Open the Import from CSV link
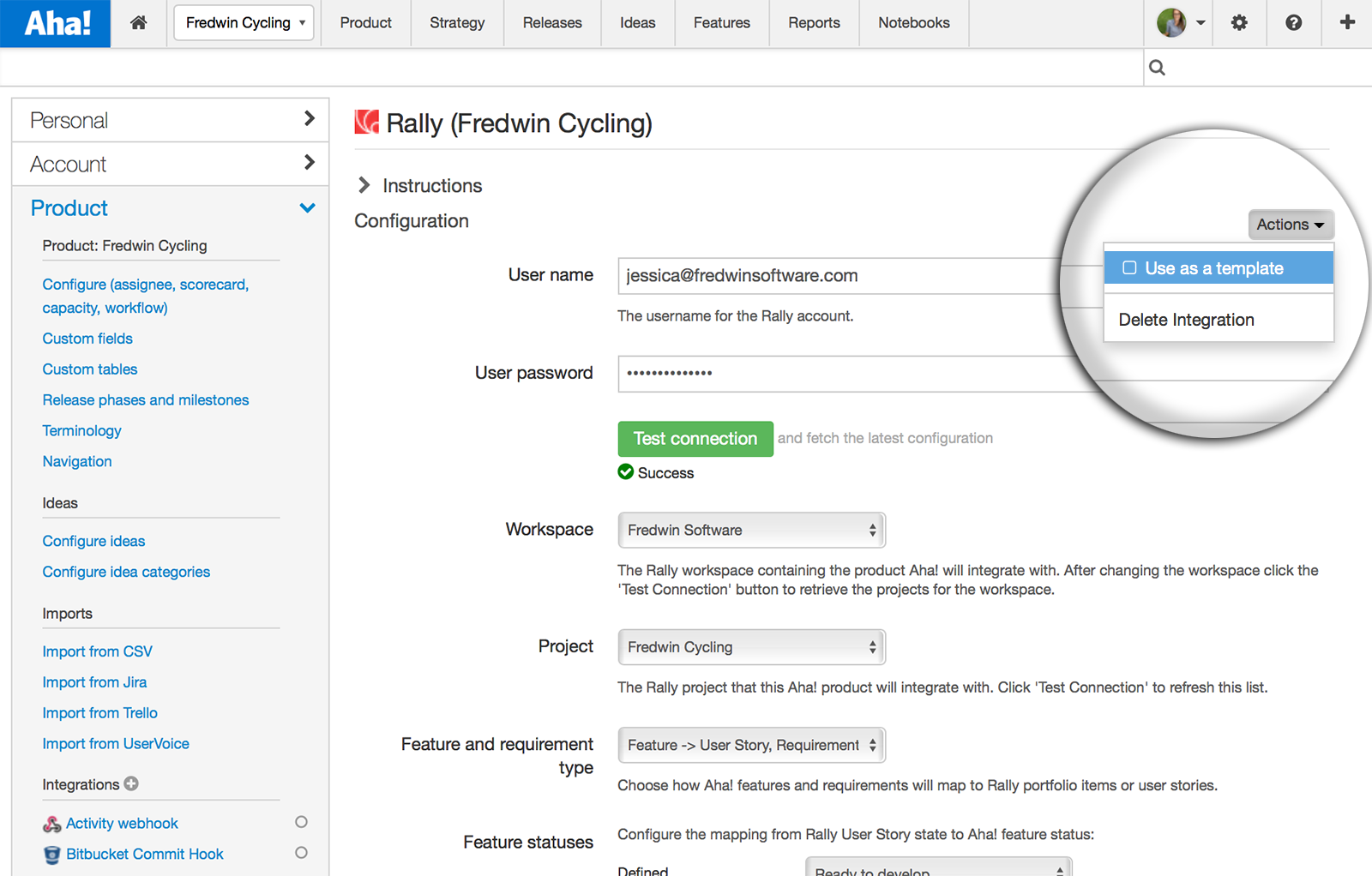This screenshot has height=876, width=1372. click(98, 651)
